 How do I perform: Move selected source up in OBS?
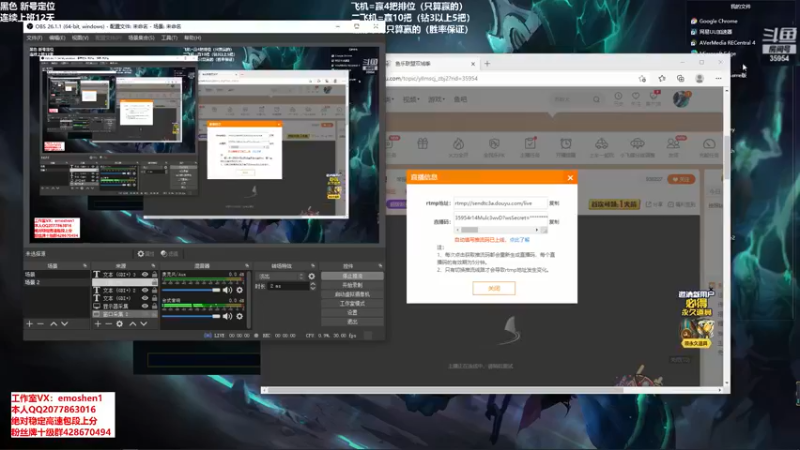tap(133, 324)
